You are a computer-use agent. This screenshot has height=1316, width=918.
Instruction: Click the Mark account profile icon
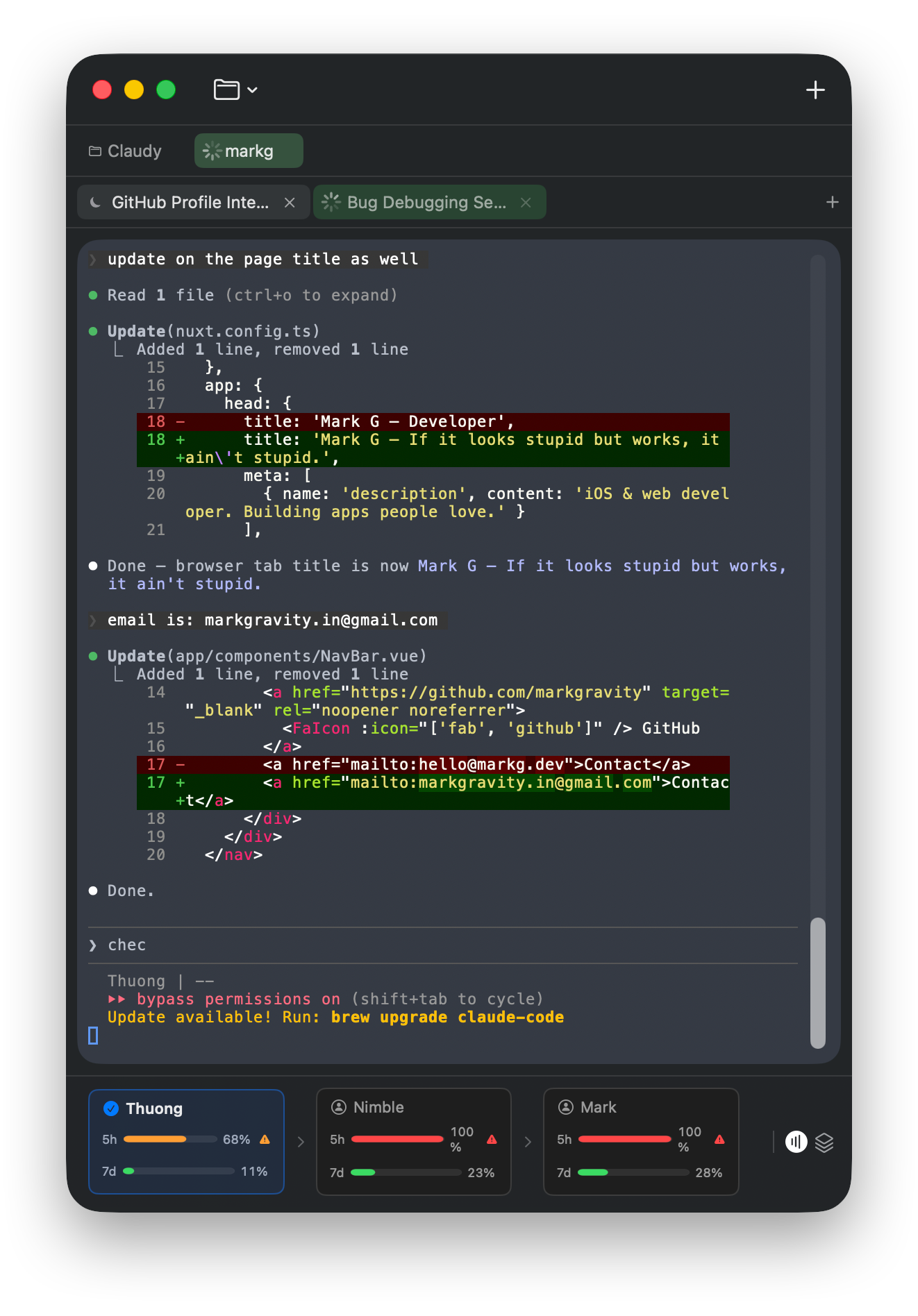click(x=566, y=1107)
